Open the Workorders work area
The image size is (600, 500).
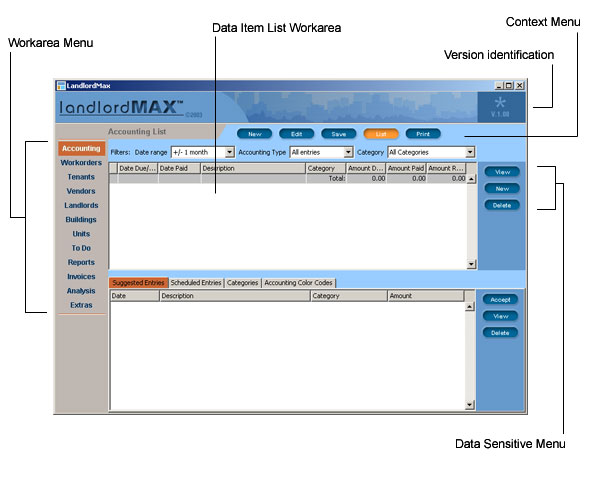tap(81, 163)
